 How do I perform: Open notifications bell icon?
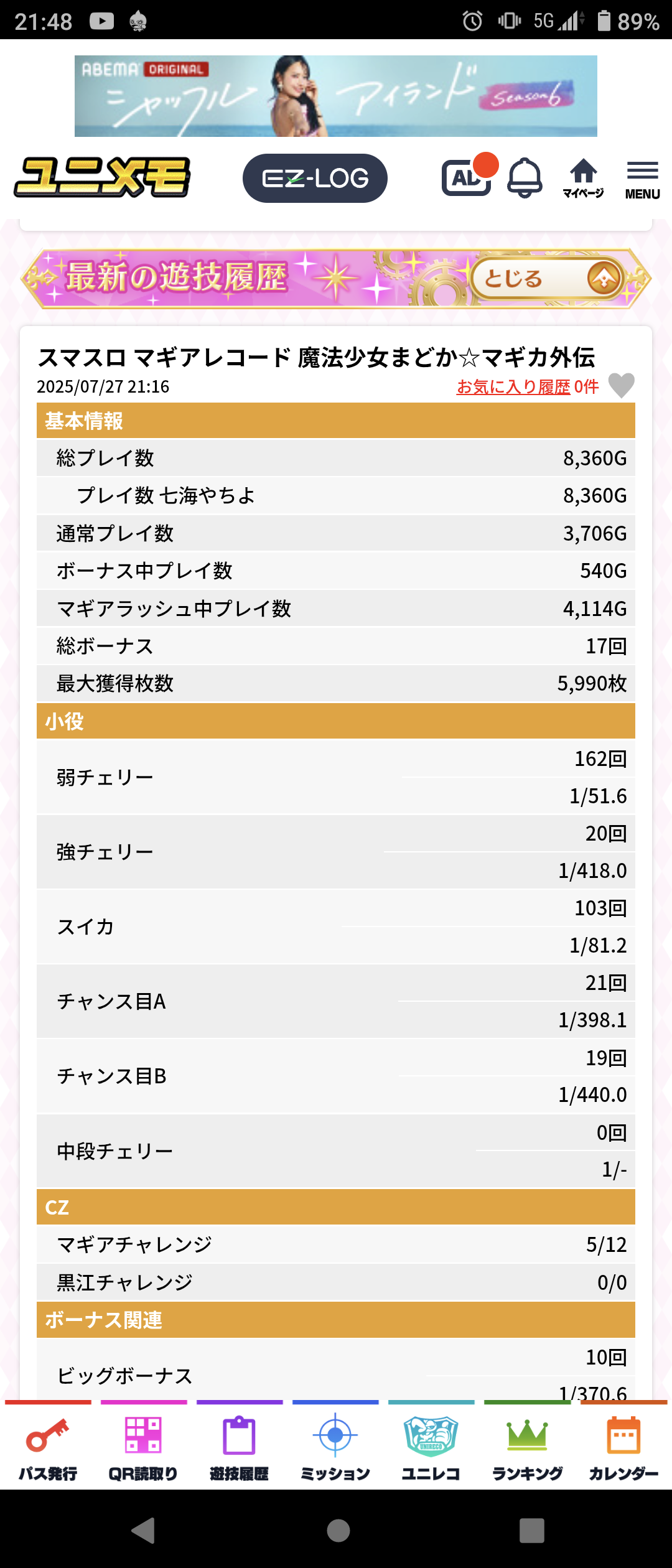[x=525, y=178]
